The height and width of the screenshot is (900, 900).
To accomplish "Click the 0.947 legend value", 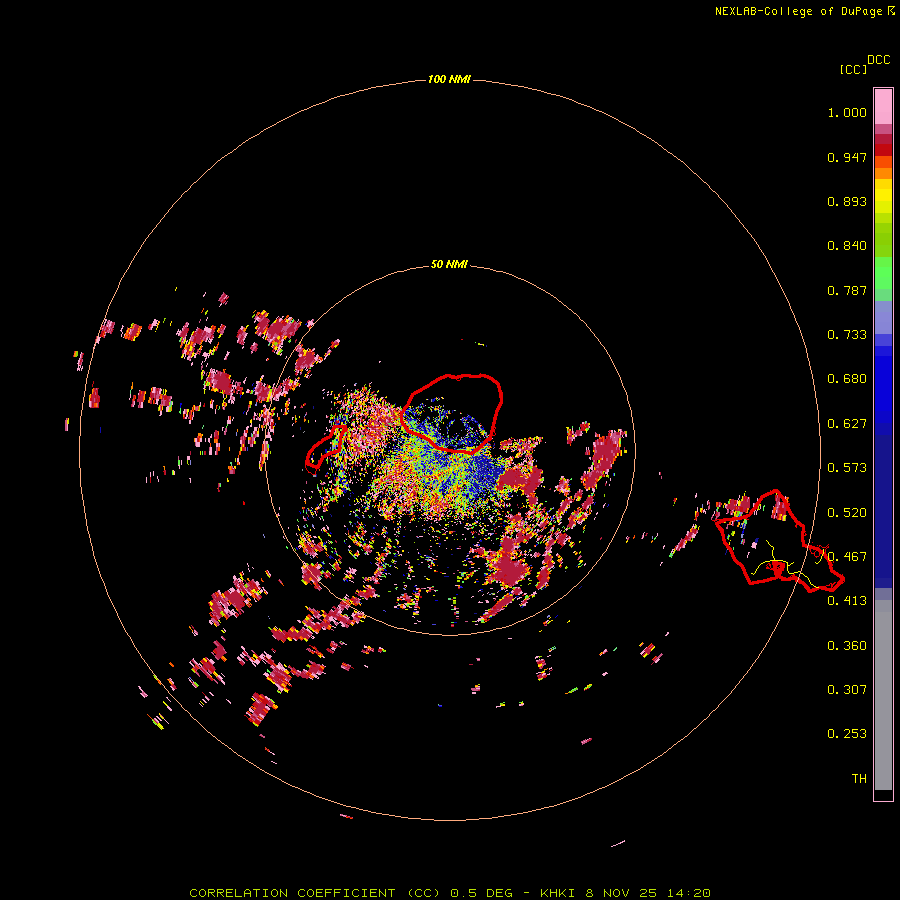I will coord(847,157).
